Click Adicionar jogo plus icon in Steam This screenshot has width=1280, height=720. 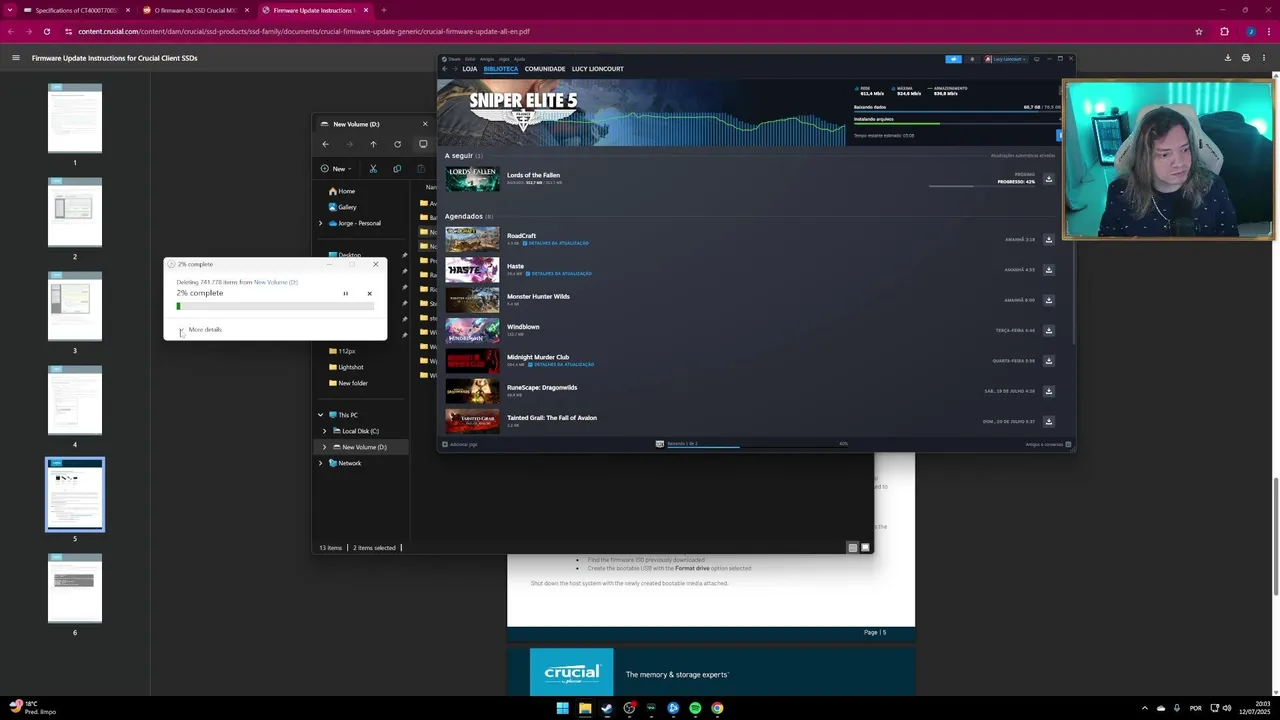(445, 444)
